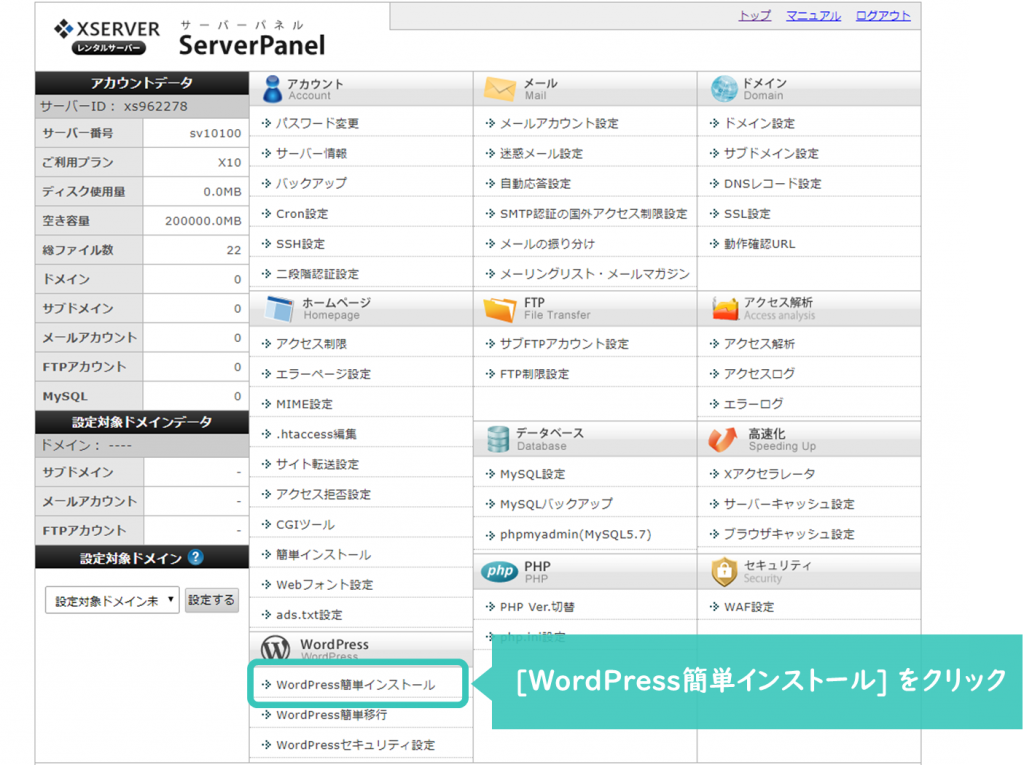Open MIME設定

click(x=304, y=404)
